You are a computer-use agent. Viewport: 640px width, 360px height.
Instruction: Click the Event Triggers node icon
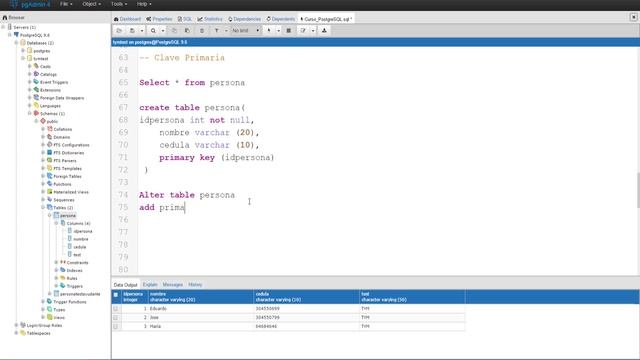pos(36,82)
